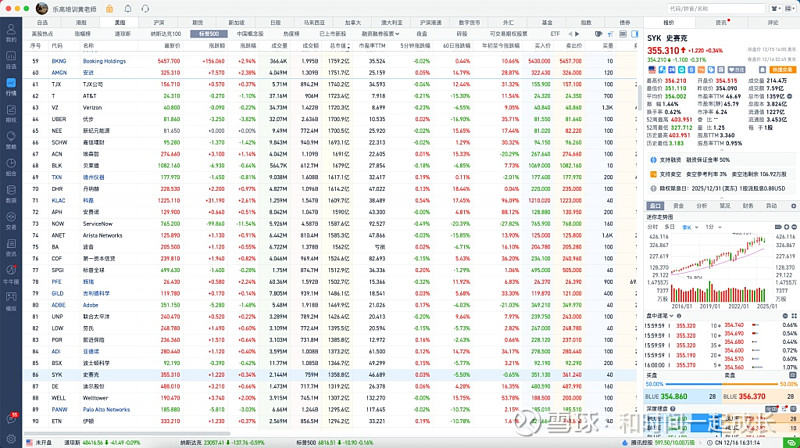
Task: Open customer service headset icon
Action: point(145,9)
